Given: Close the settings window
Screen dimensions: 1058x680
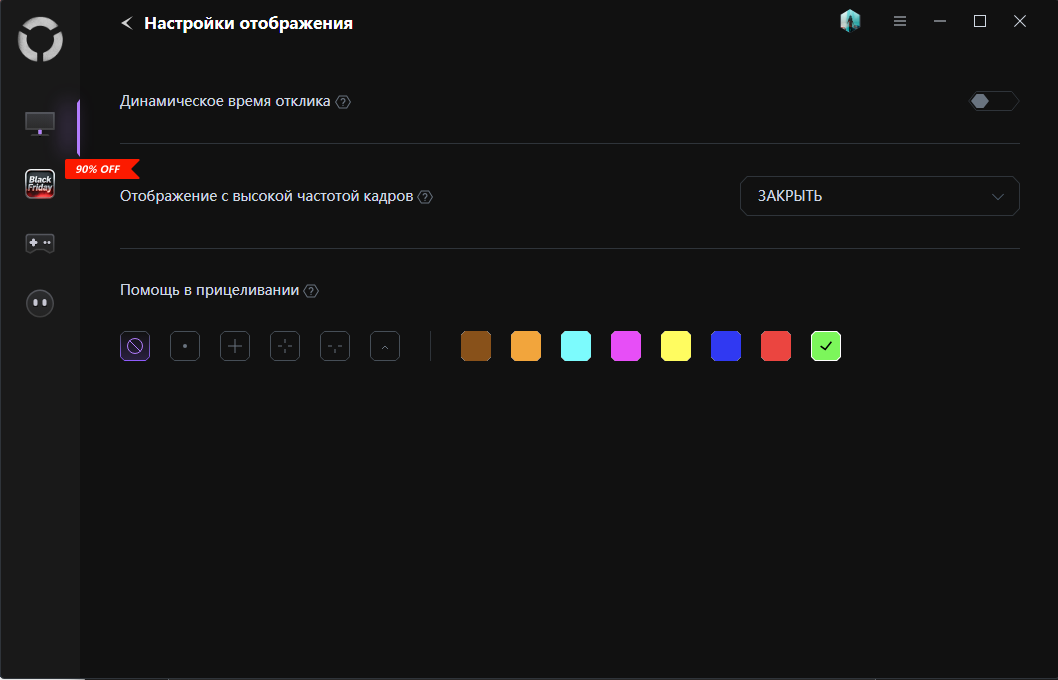Looking at the screenshot, I should tap(1020, 22).
